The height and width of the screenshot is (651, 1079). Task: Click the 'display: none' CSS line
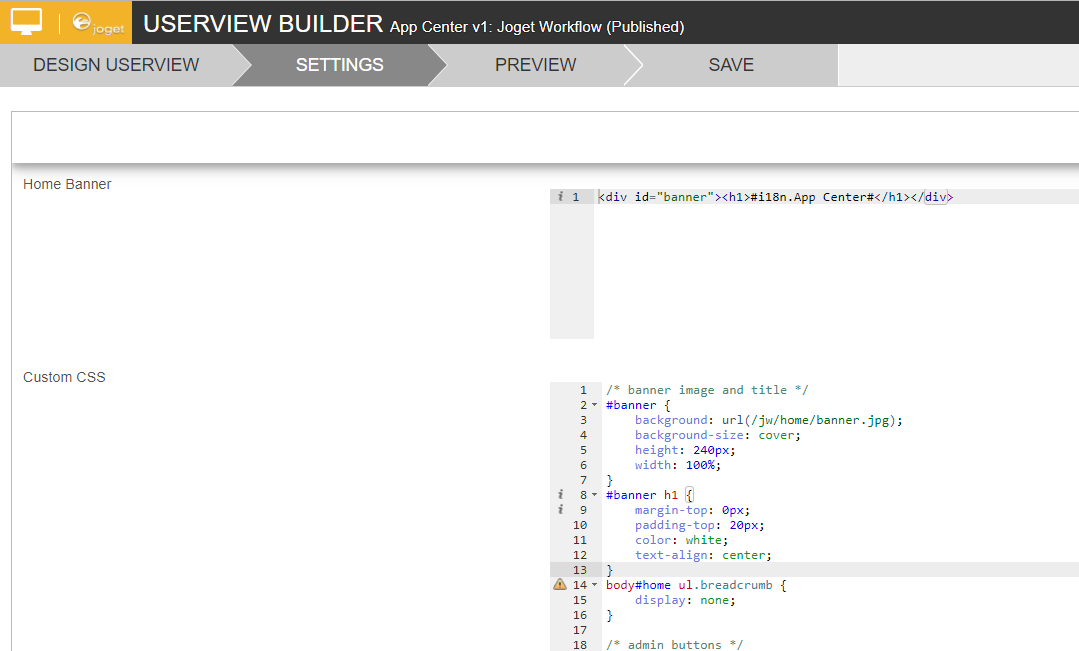(x=685, y=600)
